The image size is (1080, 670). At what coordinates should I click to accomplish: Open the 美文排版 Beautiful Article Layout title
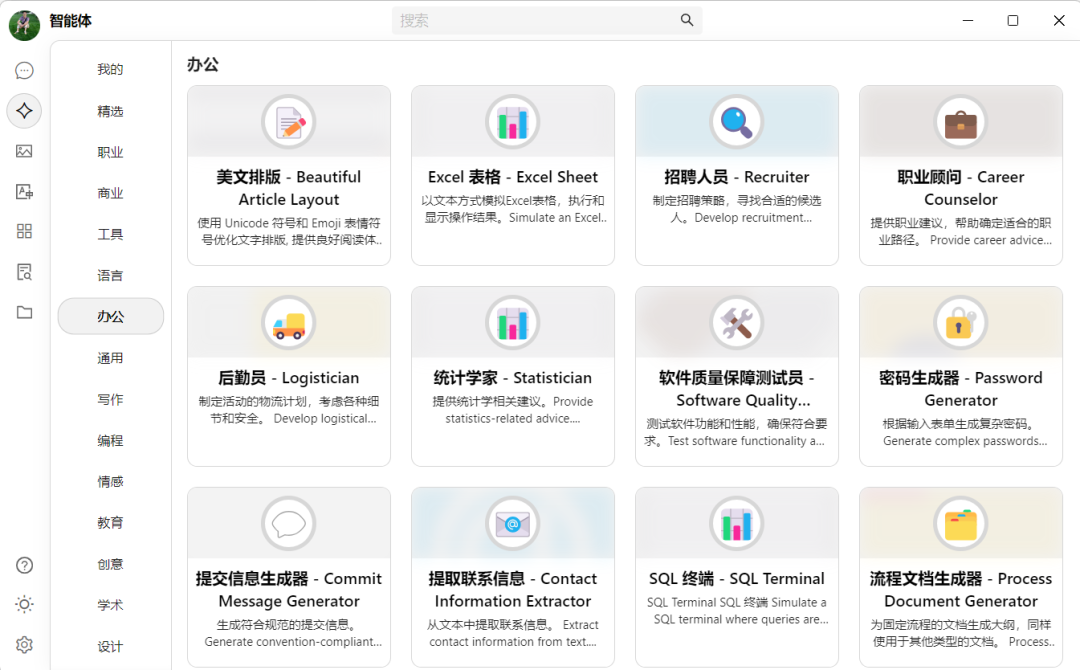click(x=289, y=188)
